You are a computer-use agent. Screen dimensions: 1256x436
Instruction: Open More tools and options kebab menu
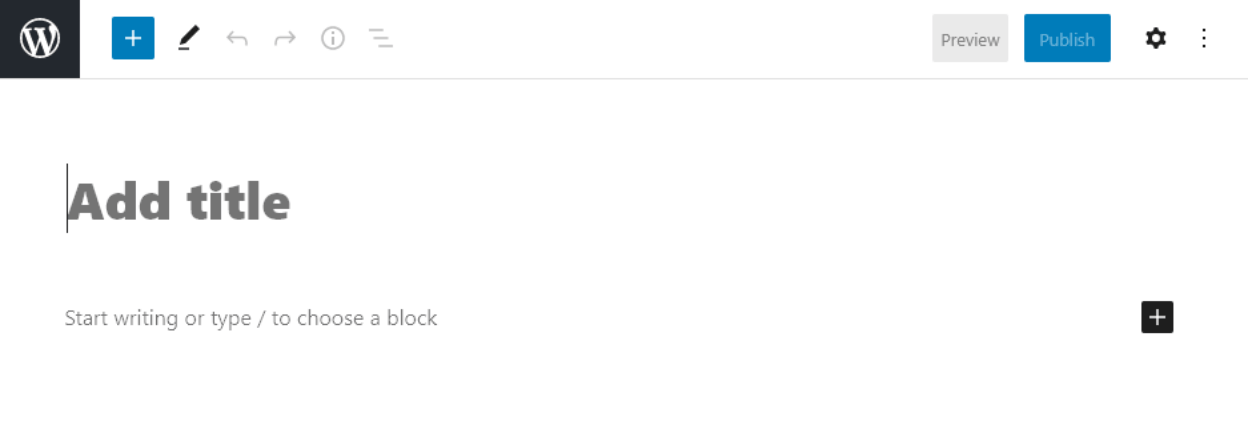1204,39
